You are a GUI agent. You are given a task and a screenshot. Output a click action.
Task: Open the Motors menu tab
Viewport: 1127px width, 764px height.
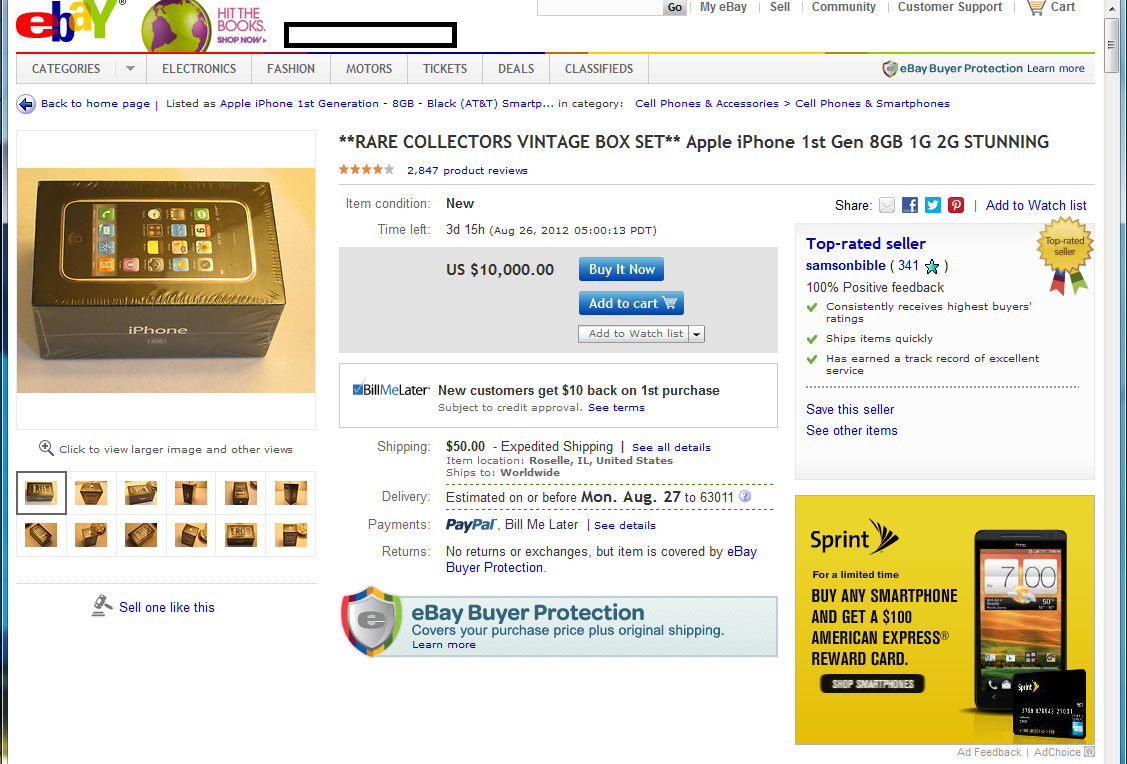369,69
